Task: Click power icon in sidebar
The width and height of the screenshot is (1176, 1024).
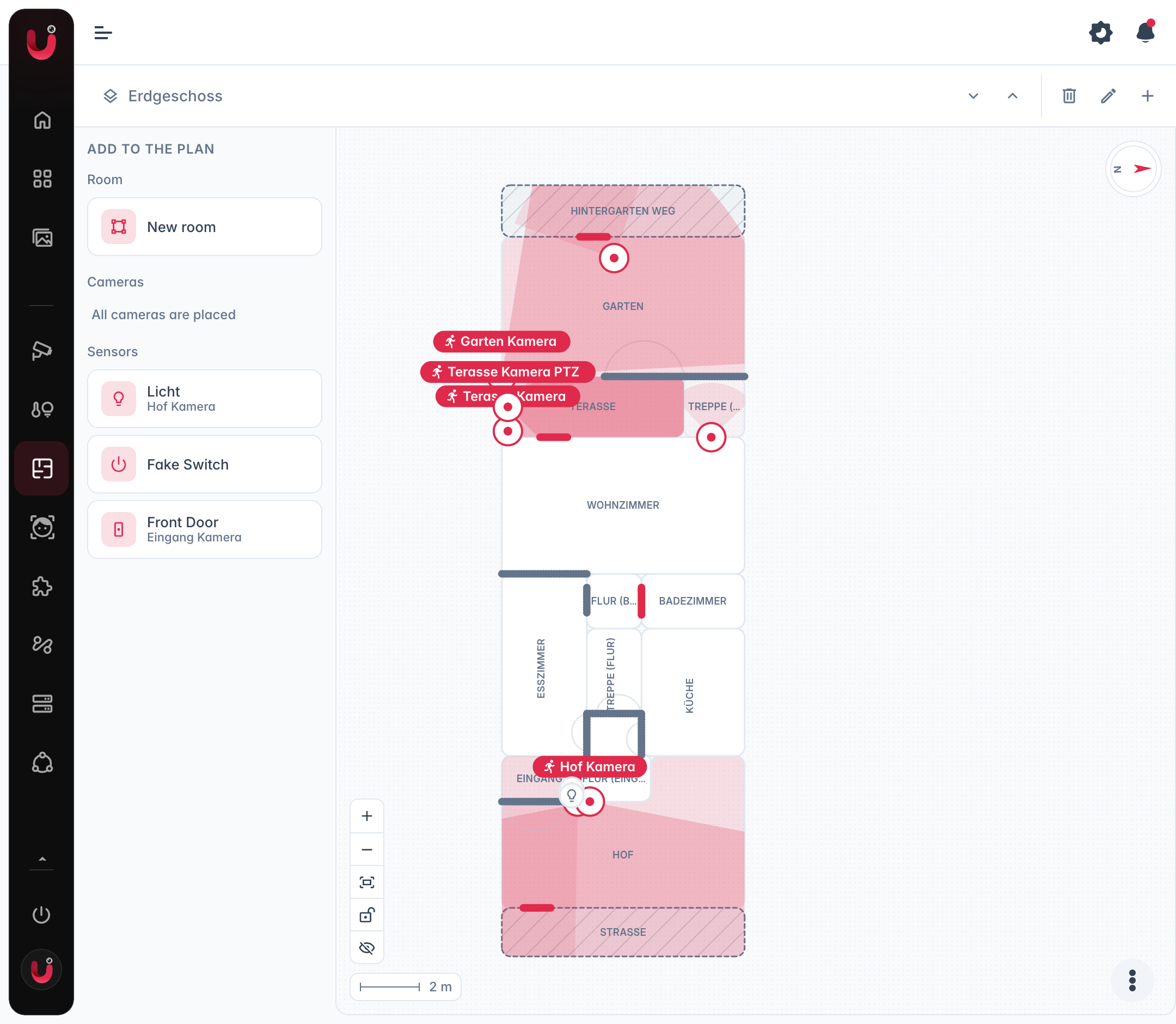Action: [41, 915]
